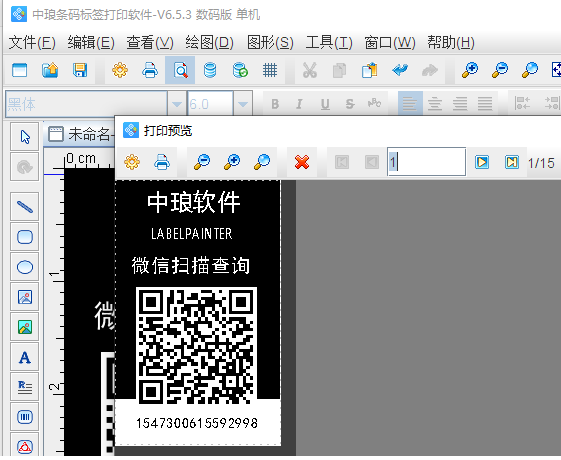561x460 pixels.
Task: Click the database settings icon in toolbar
Action: (x=210, y=70)
